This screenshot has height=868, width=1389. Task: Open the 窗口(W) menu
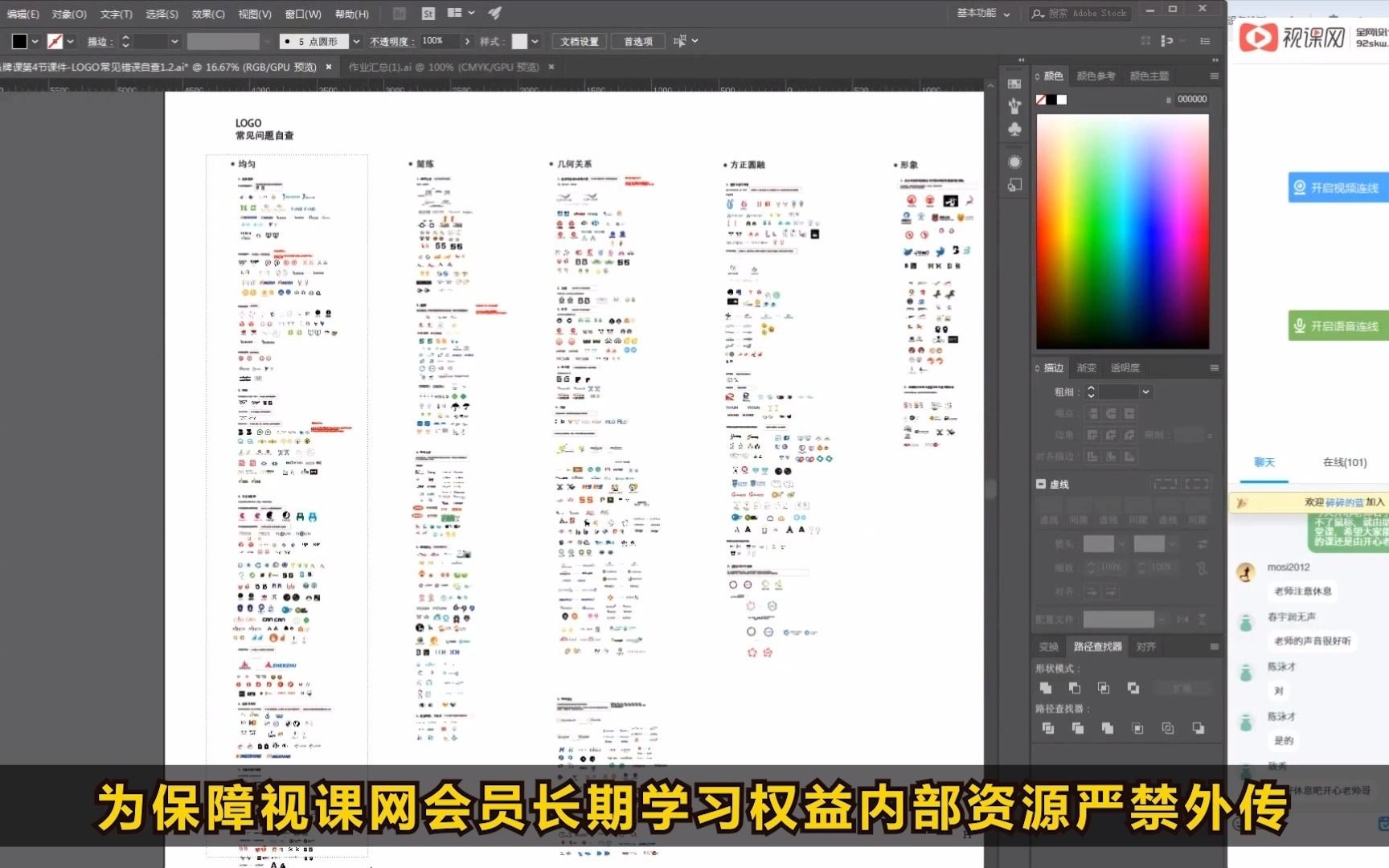(x=303, y=14)
